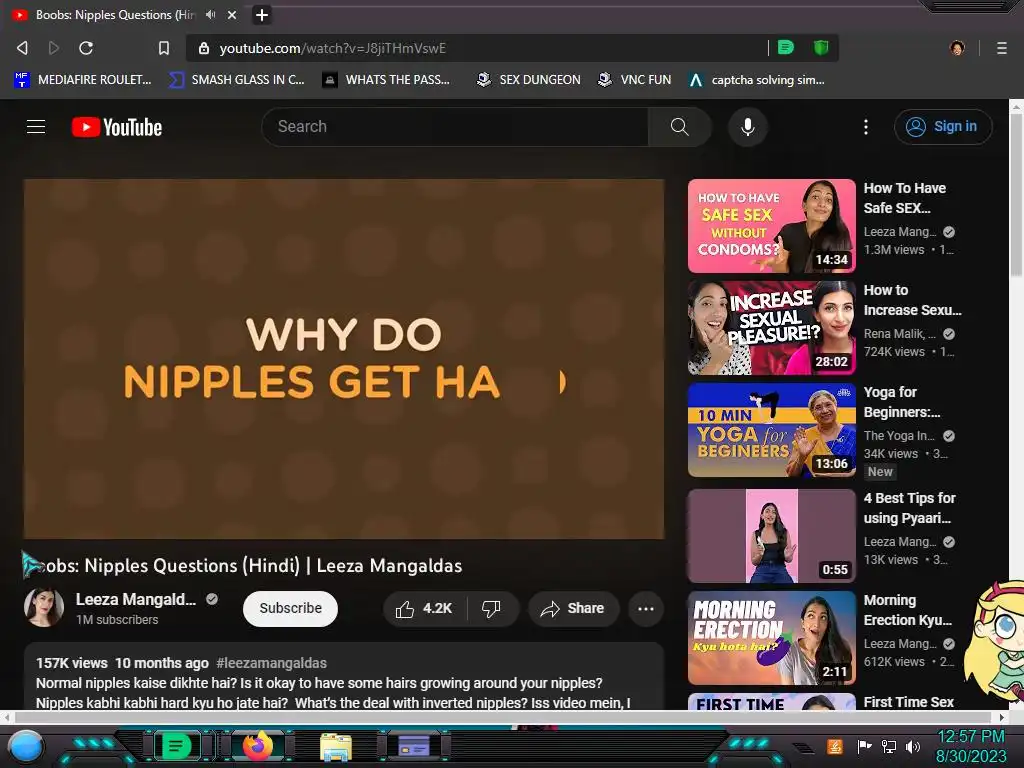
Task: Go back with the browser back arrow
Action: [22, 48]
